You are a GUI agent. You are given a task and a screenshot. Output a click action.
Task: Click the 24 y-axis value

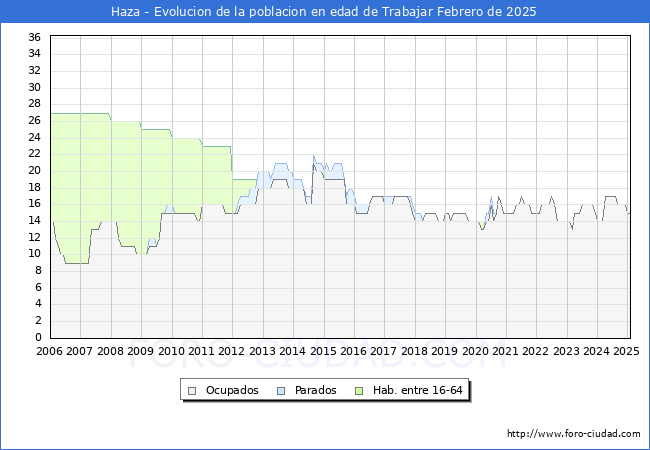click(x=35, y=137)
